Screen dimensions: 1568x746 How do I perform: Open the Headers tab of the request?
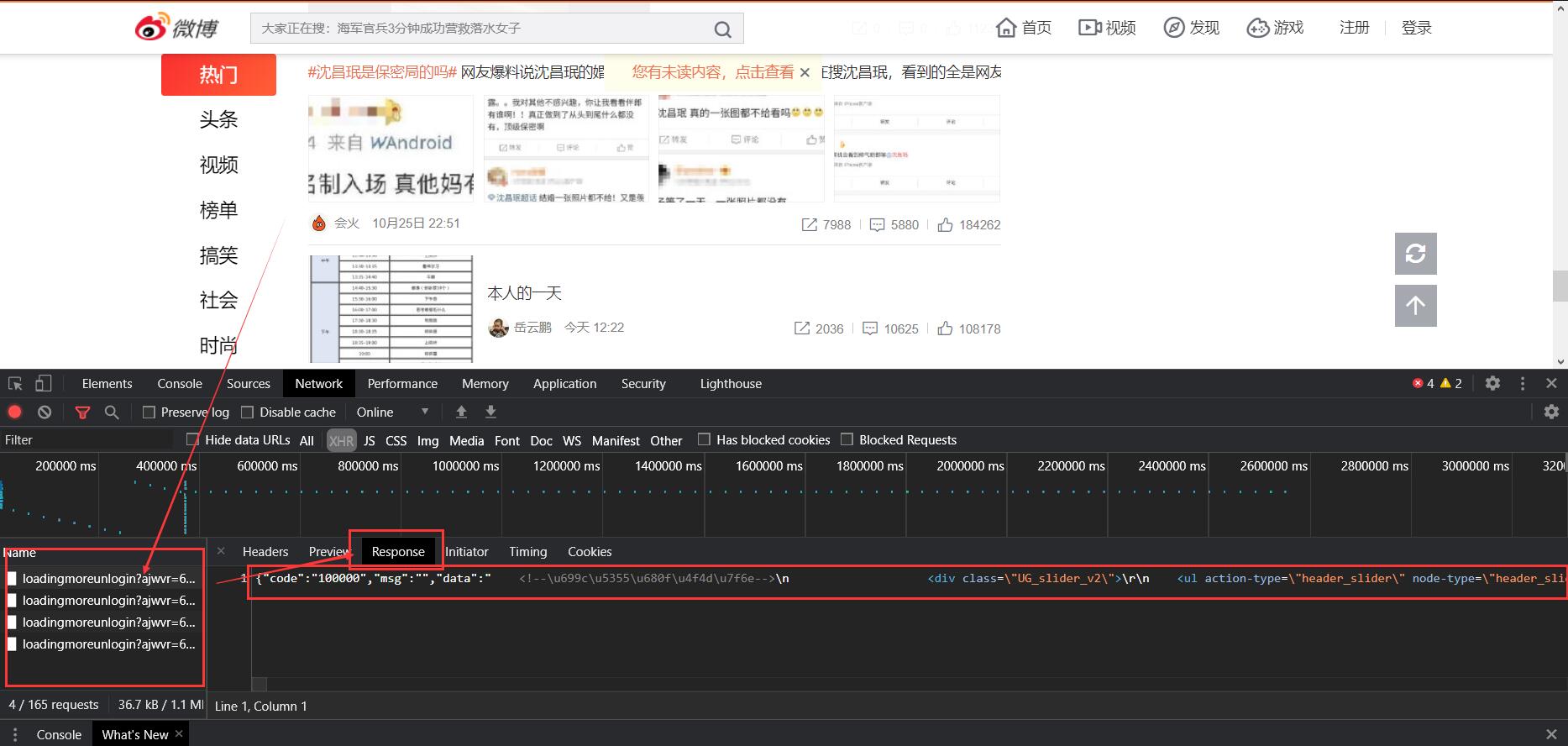[265, 552]
